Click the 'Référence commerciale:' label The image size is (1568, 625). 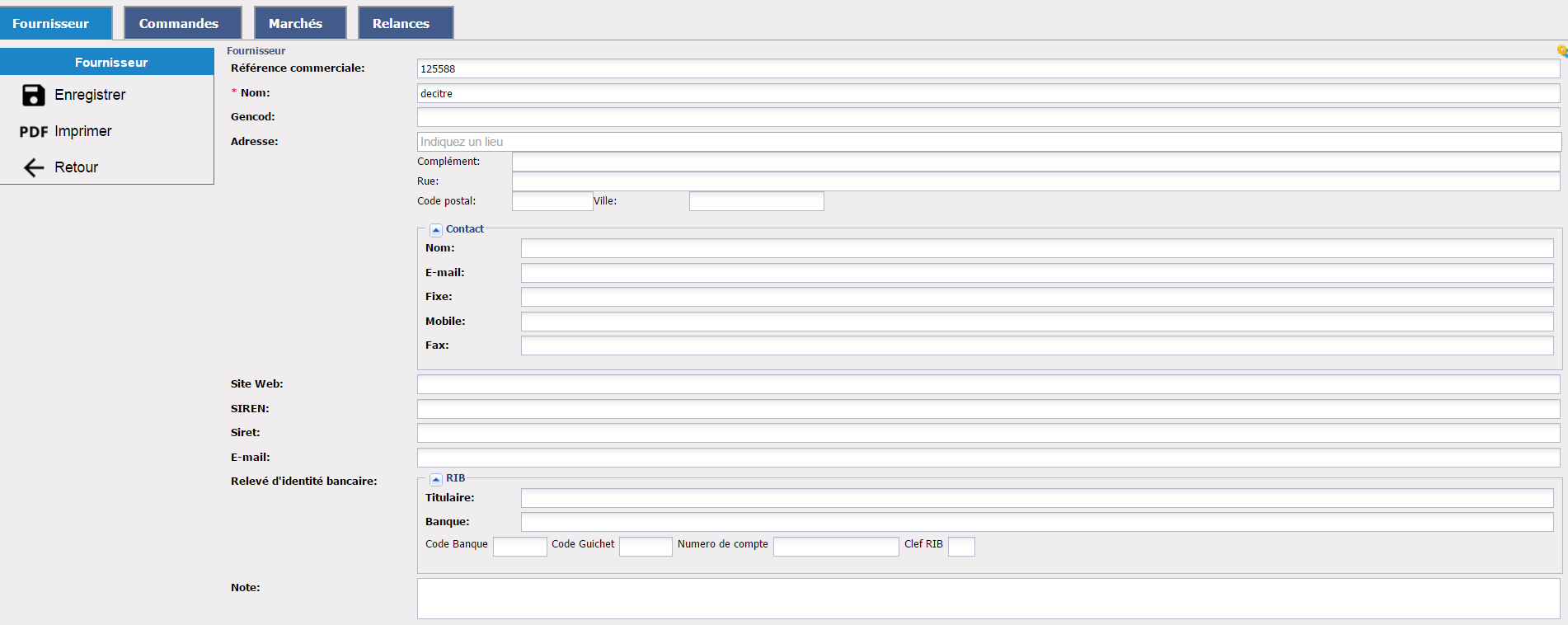pos(298,68)
